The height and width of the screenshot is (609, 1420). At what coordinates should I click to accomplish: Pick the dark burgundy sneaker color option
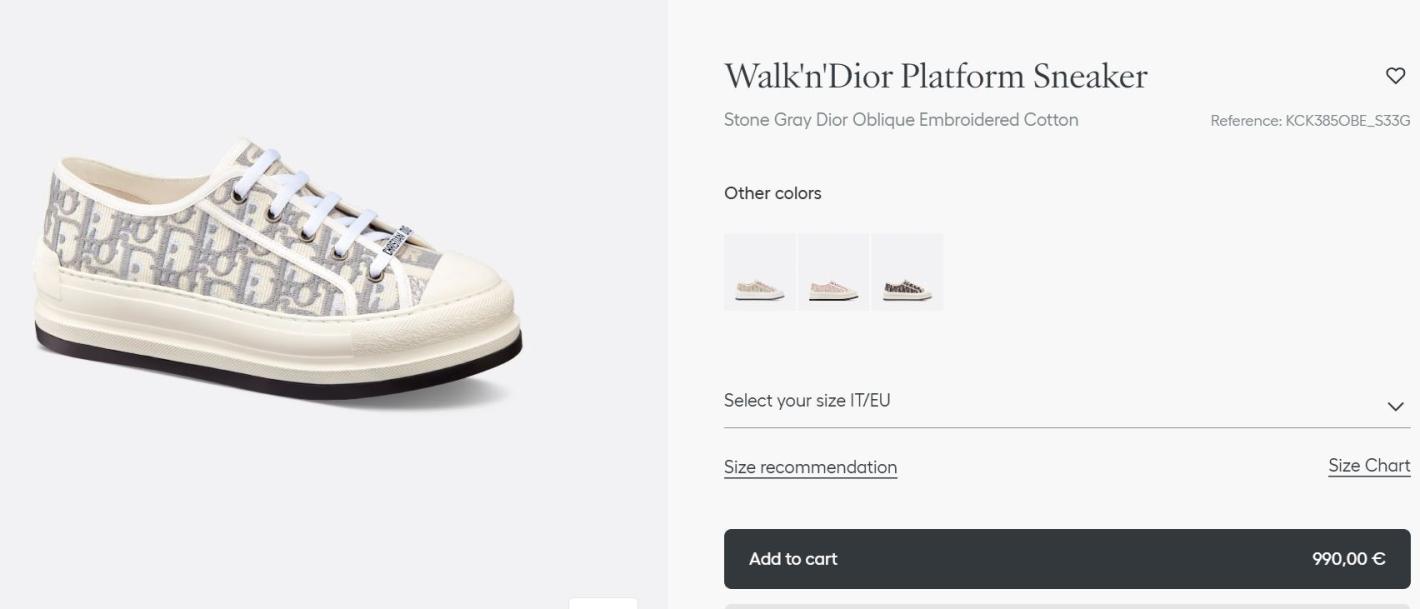(907, 273)
